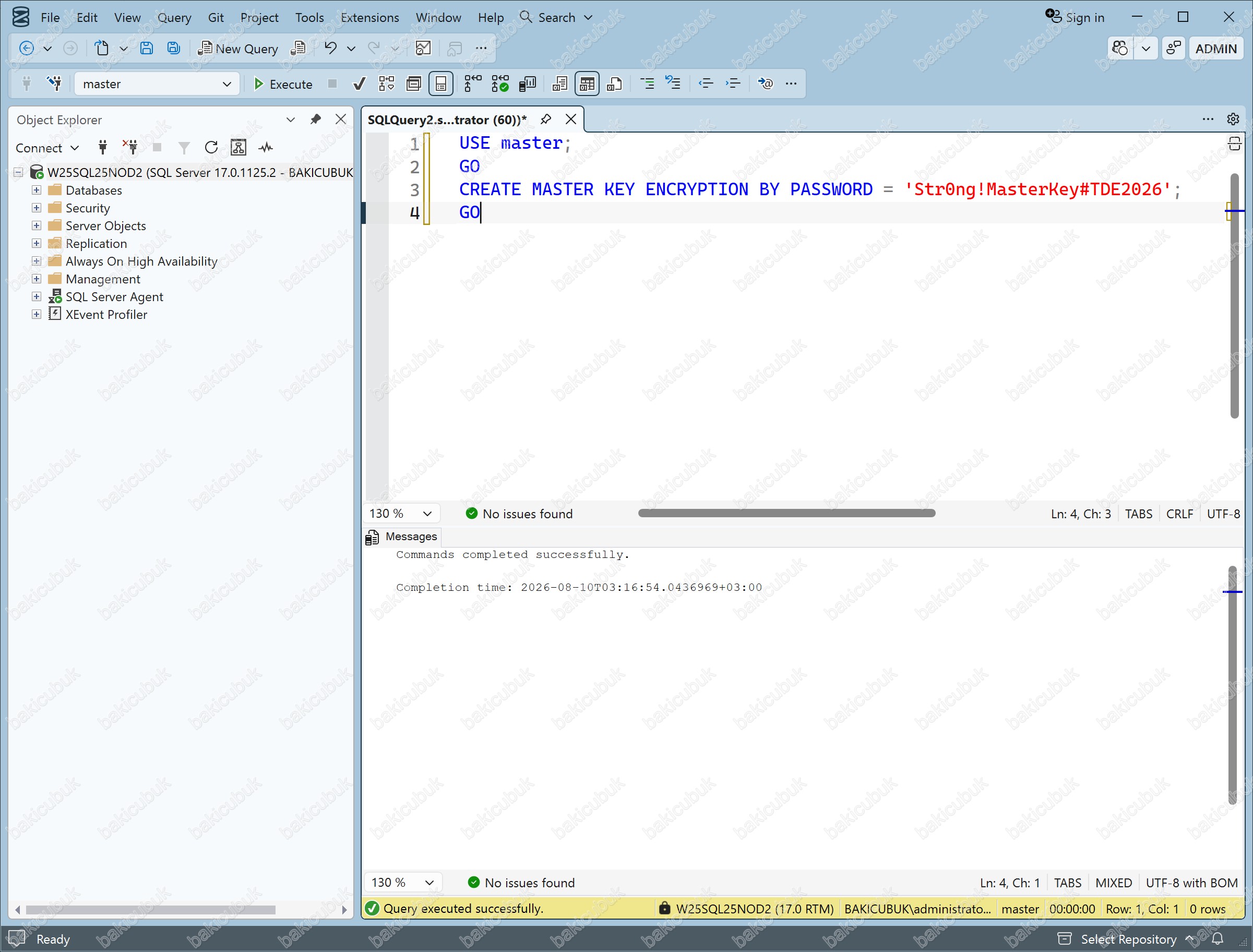Screen dimensions: 1253x952
Task: Click Specify Values for Template Parameters icon
Action: coord(765,84)
